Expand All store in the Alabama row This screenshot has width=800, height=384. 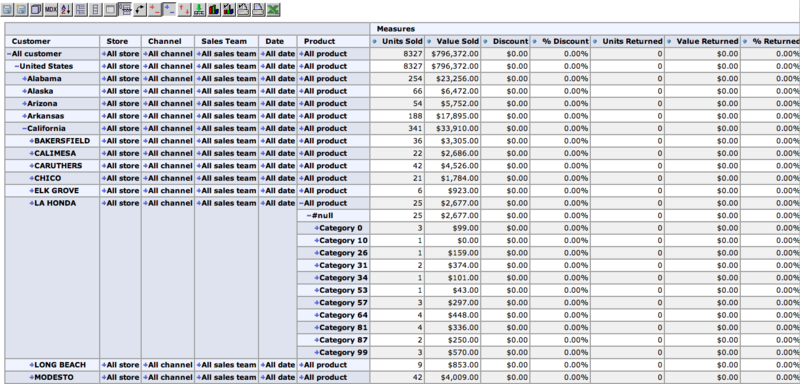pos(104,79)
